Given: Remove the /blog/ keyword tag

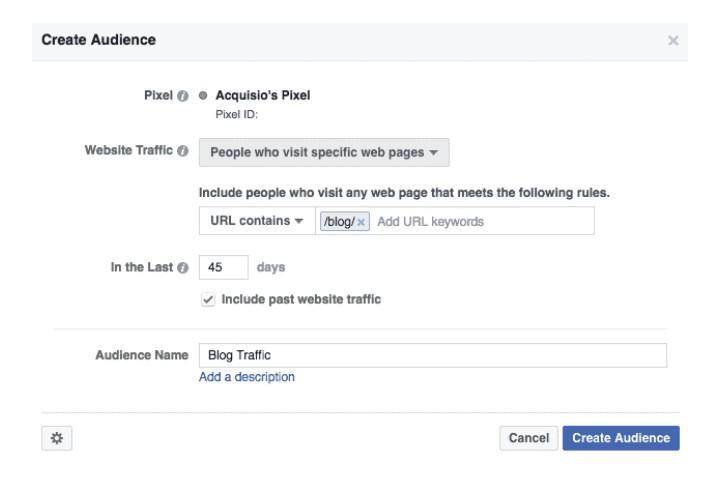Looking at the screenshot, I should pos(361,222).
